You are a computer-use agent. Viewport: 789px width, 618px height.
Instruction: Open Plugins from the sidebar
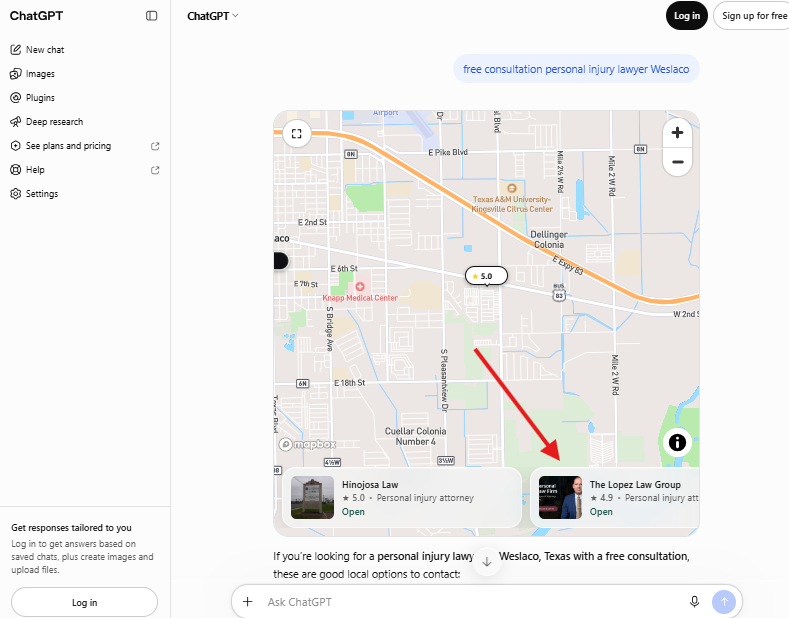(x=85, y=98)
